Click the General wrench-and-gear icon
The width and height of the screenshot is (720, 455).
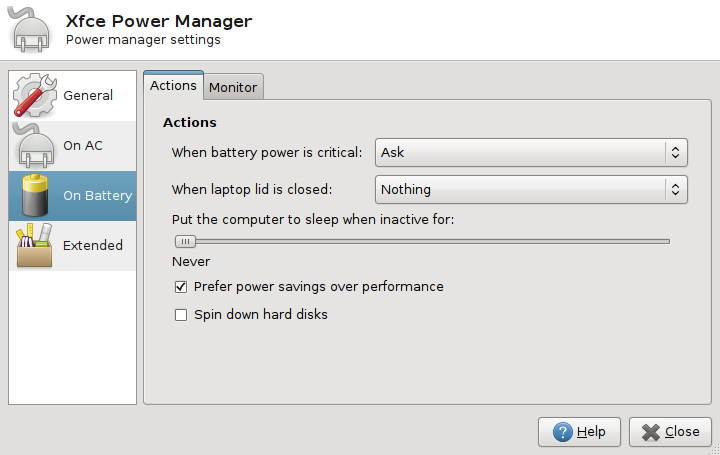[35, 96]
